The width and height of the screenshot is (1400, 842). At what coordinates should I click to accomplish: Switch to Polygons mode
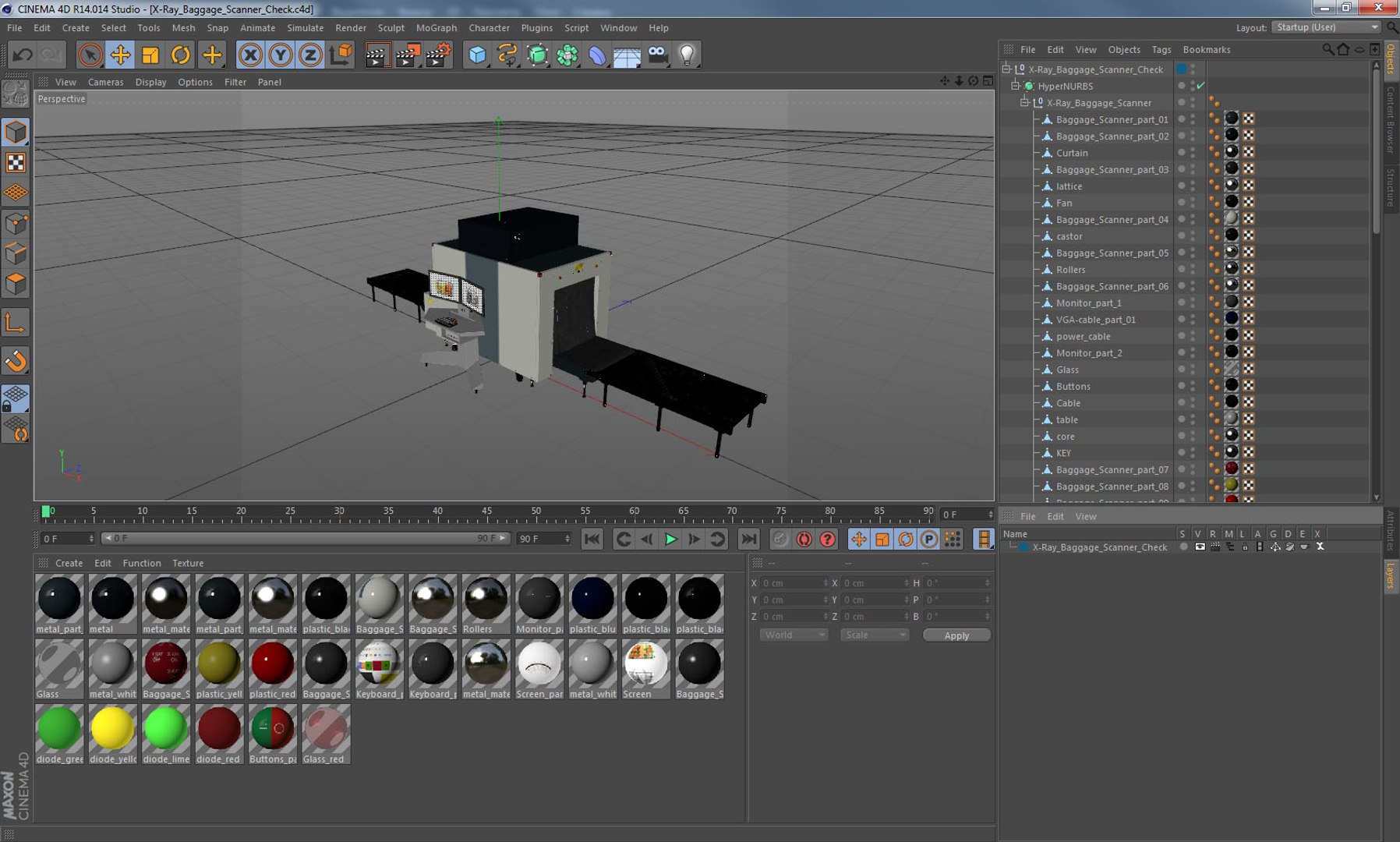point(16,284)
